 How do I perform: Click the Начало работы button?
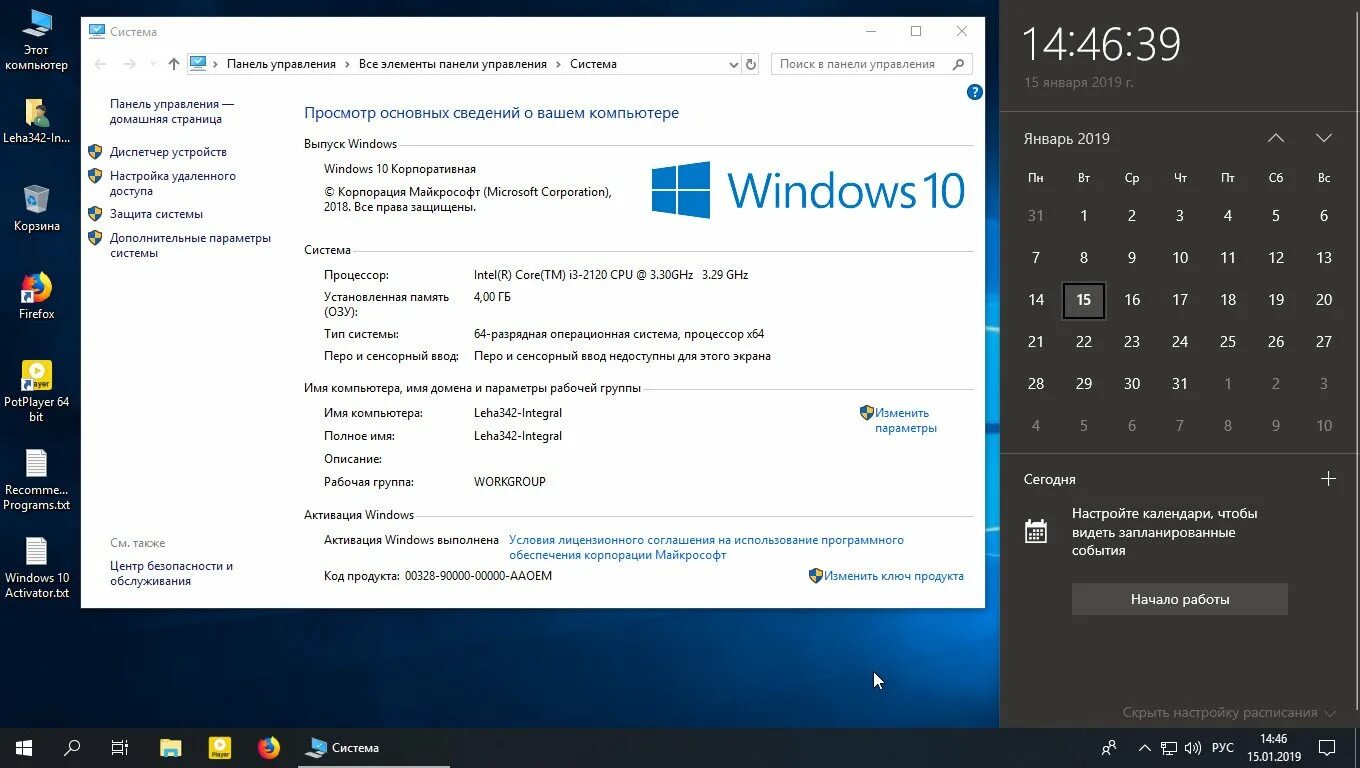[x=1180, y=600]
